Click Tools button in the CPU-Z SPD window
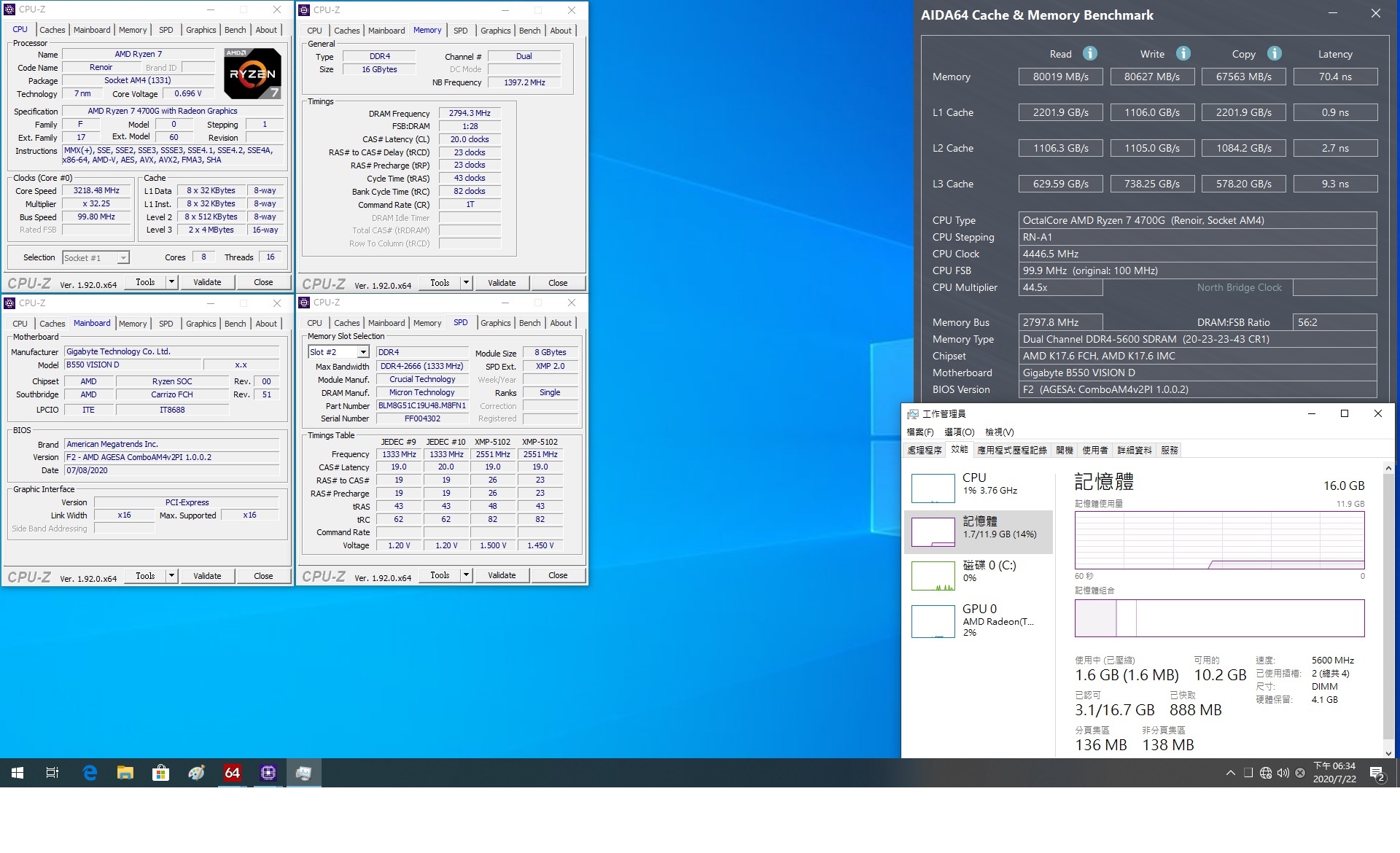1400x853 pixels. (440, 574)
